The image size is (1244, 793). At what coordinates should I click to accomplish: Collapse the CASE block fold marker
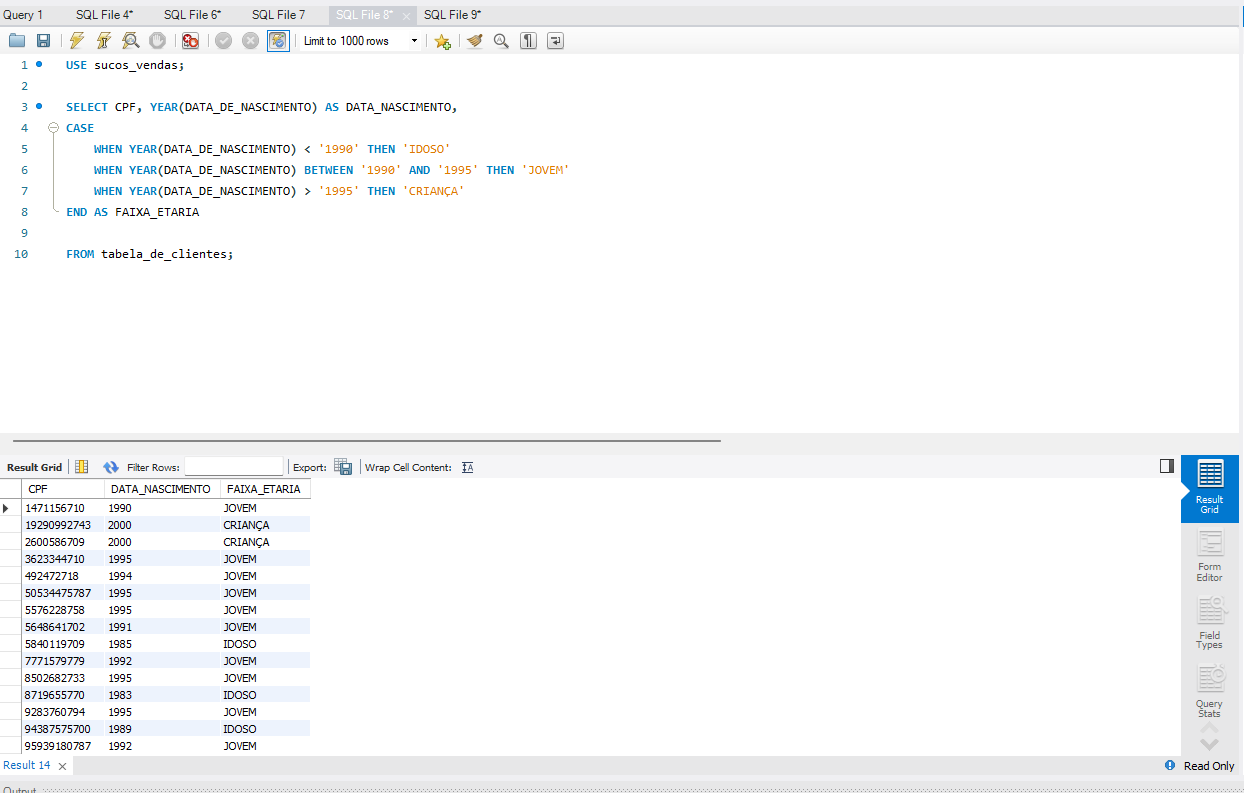coord(53,128)
